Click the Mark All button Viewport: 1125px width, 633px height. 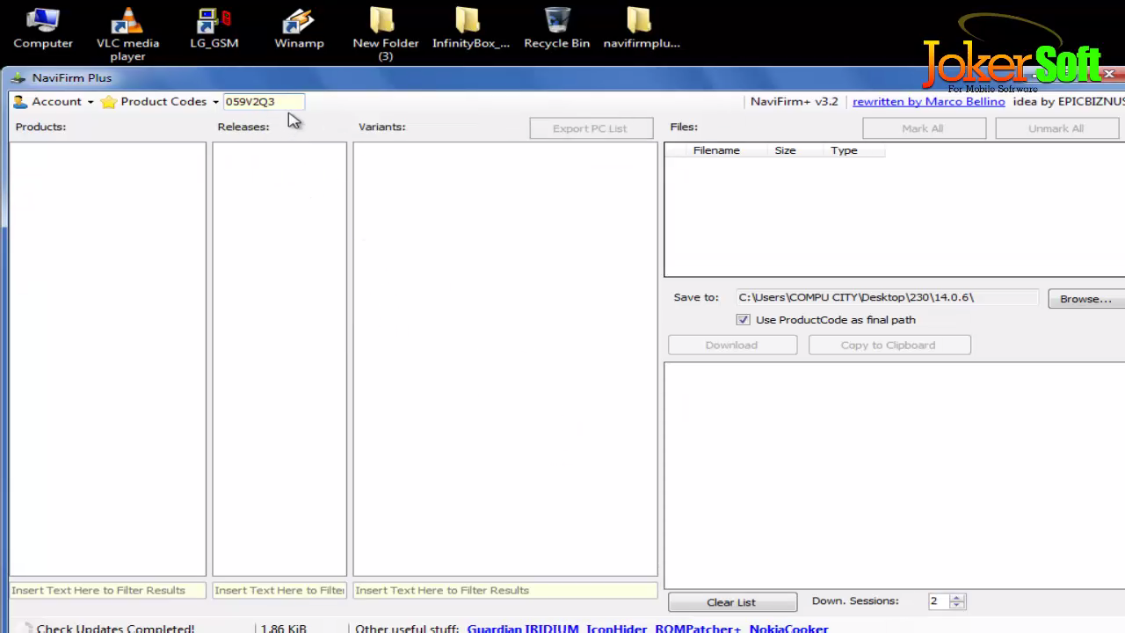[923, 128]
